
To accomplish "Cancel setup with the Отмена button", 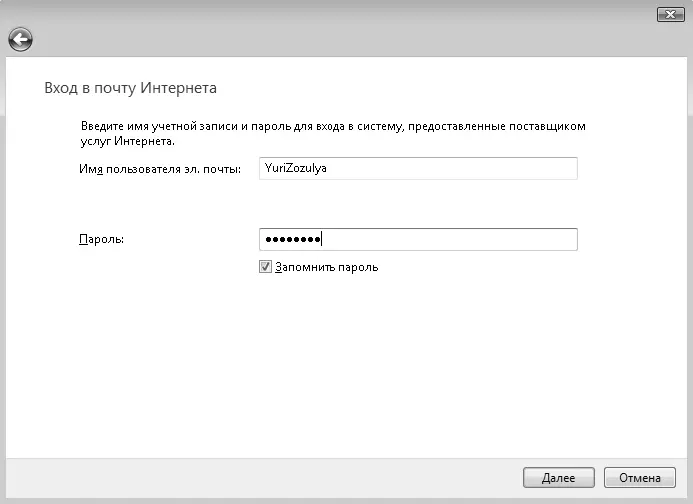I will pos(640,478).
